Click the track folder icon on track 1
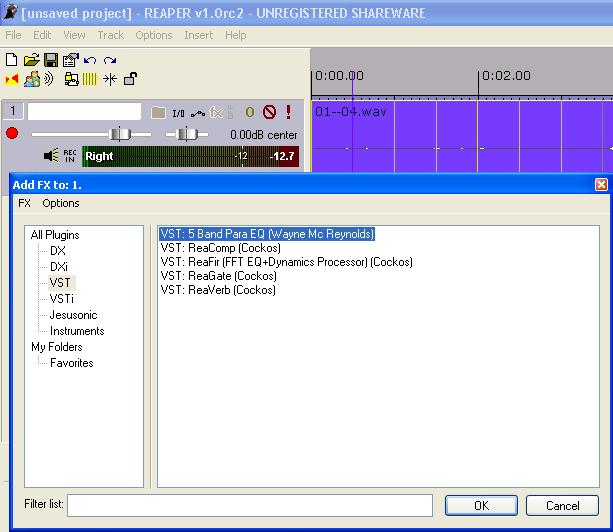The height and width of the screenshot is (532, 613). [x=158, y=113]
